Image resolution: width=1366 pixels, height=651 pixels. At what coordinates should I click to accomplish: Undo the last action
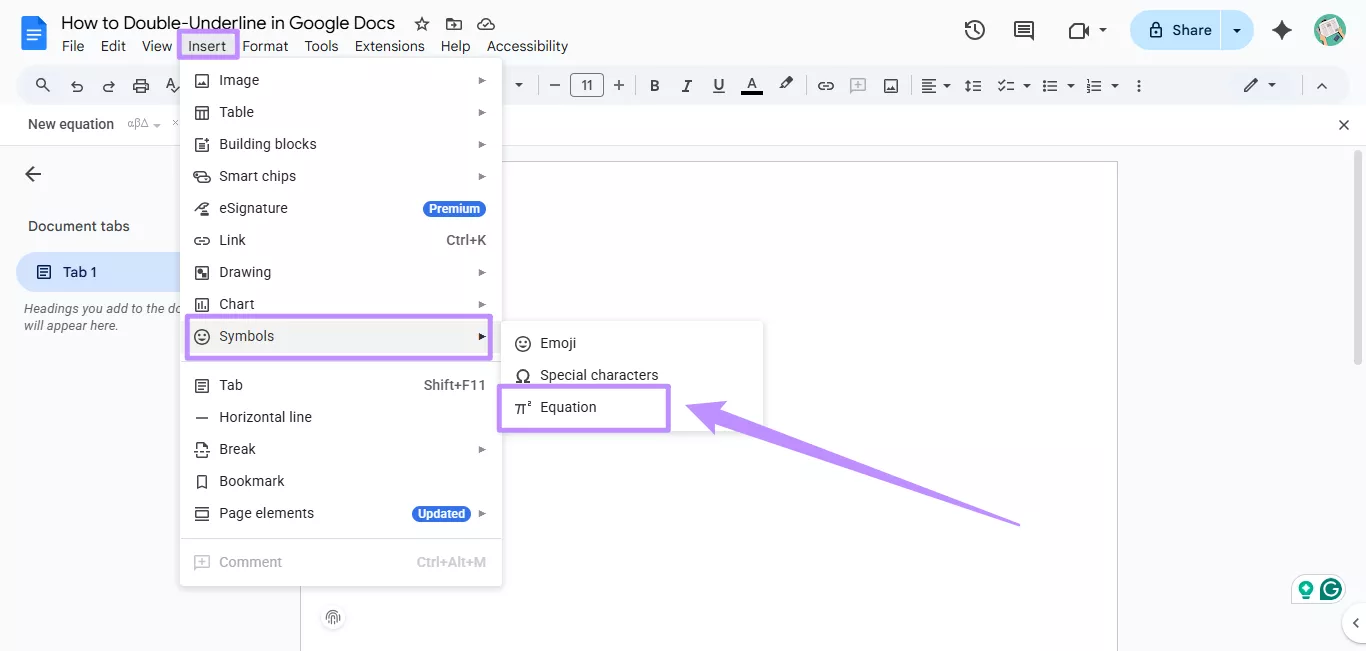[77, 86]
